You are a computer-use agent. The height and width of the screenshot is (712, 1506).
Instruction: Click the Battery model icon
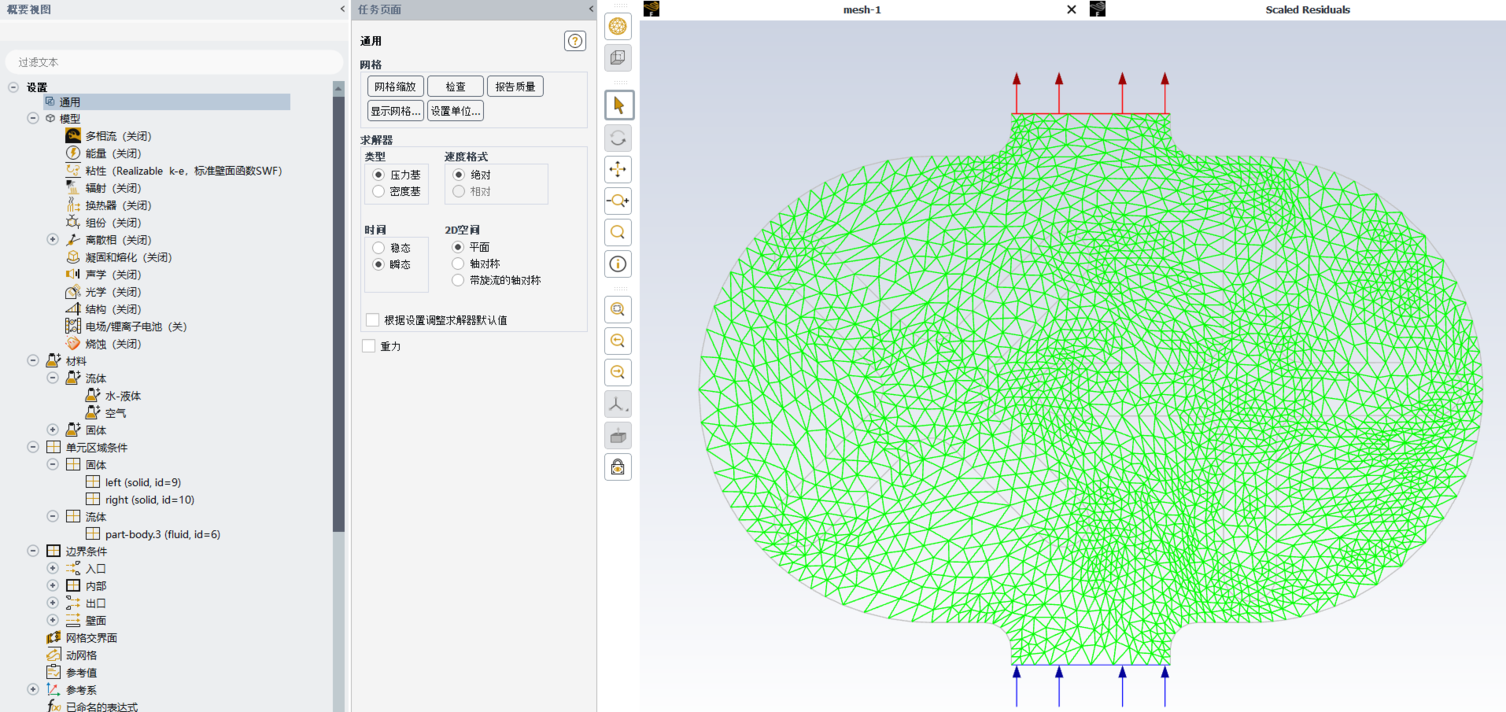(73, 326)
